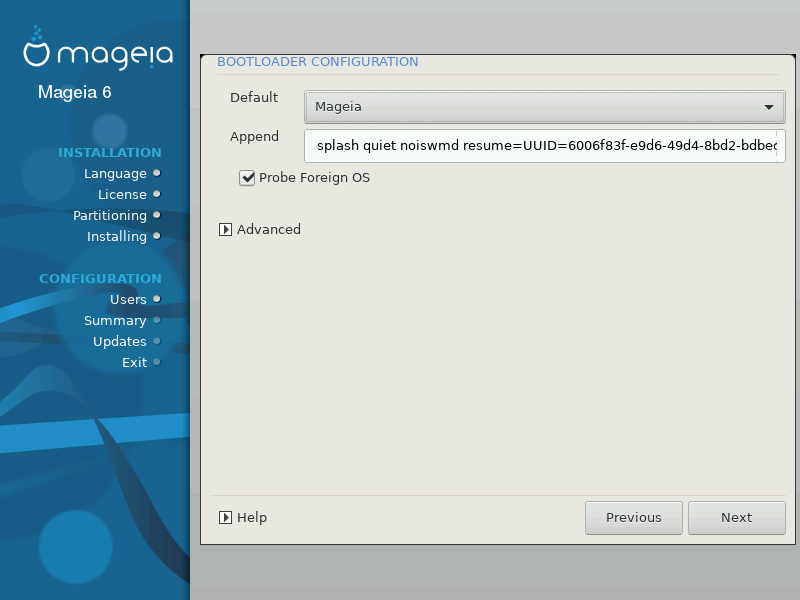800x600 pixels.
Task: Click into the Append kernel options field
Action: [x=545, y=146]
